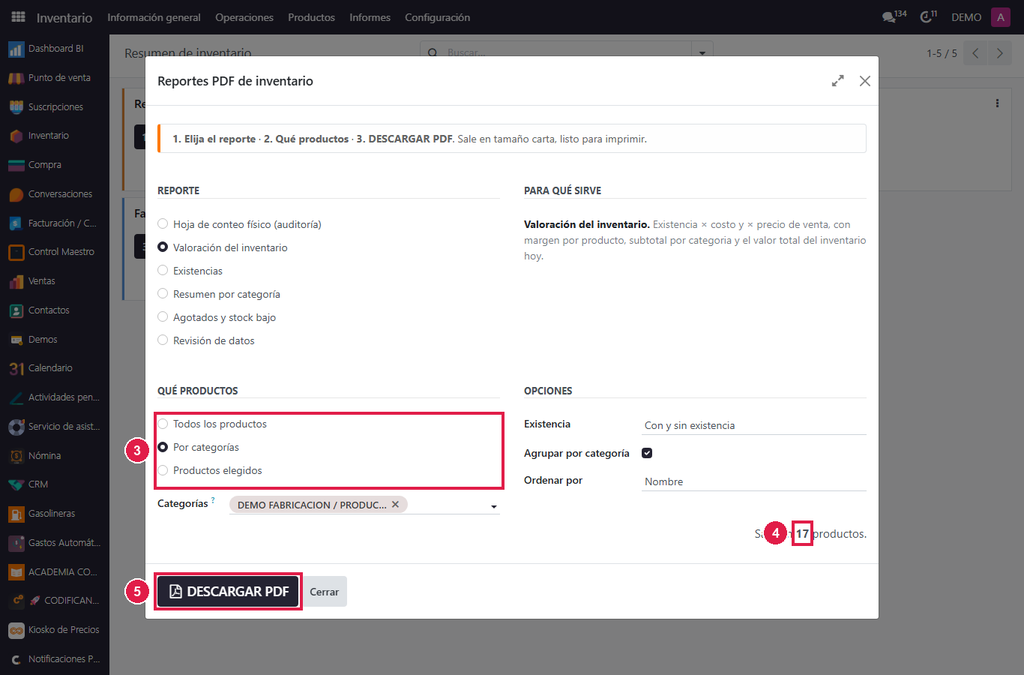Image resolution: width=1024 pixels, height=675 pixels.
Task: Open Configuración menu
Action: 438,17
